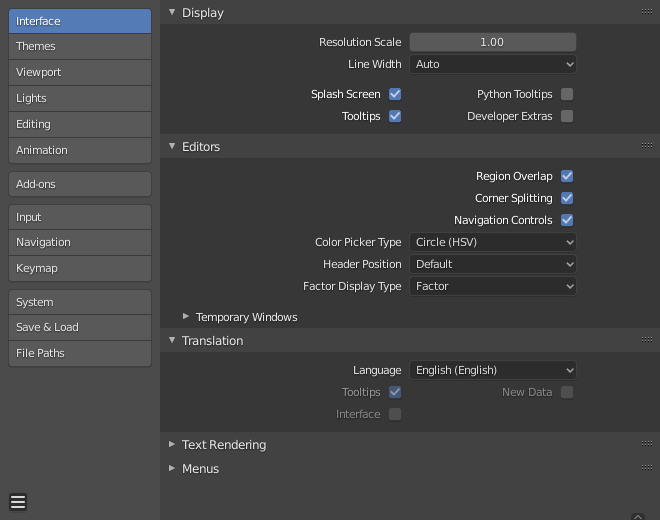Switch to the Viewport tab

(x=80, y=72)
